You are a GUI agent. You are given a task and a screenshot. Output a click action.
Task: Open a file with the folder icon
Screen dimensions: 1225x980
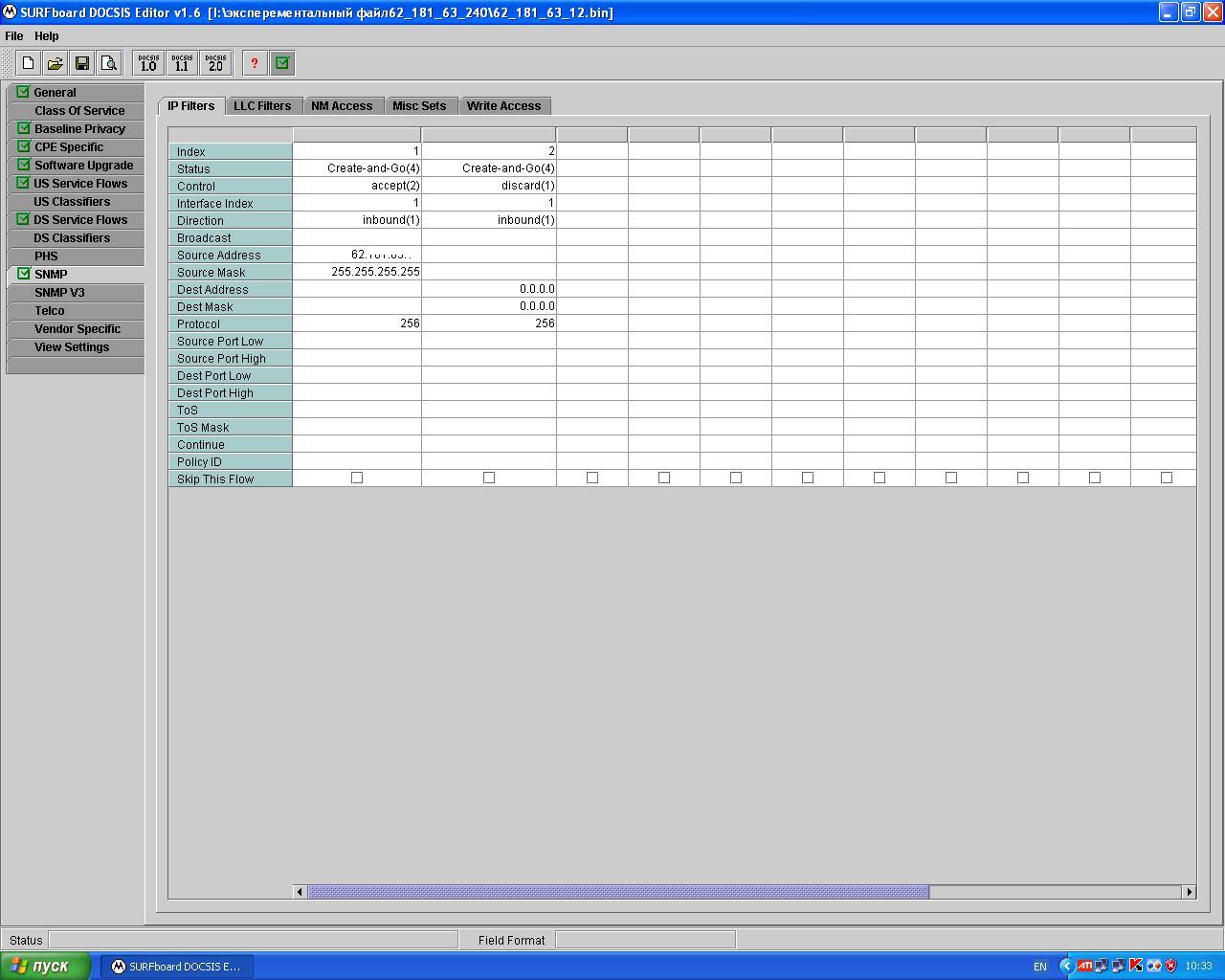point(56,63)
